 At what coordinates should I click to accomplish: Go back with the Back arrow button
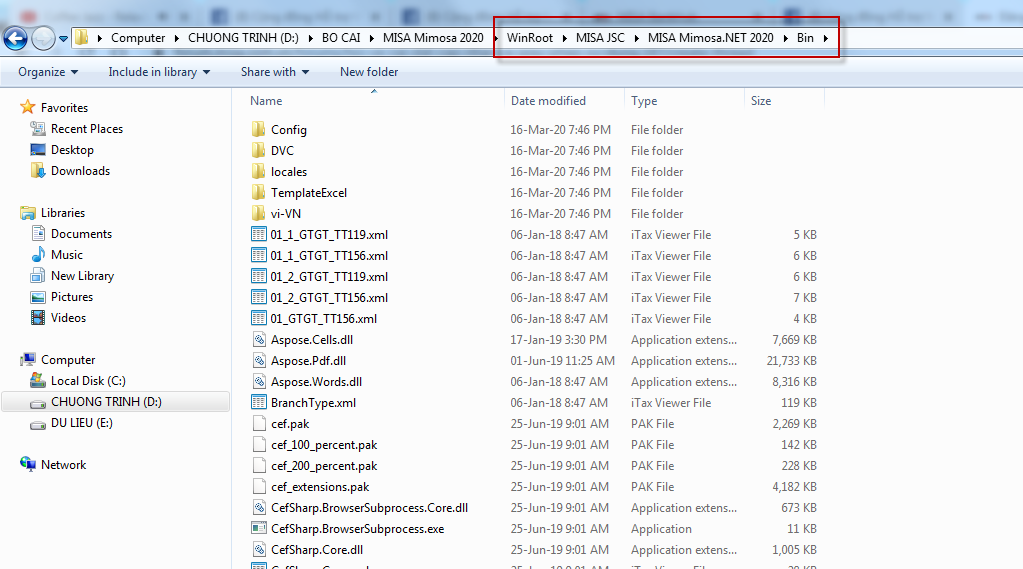[x=16, y=38]
